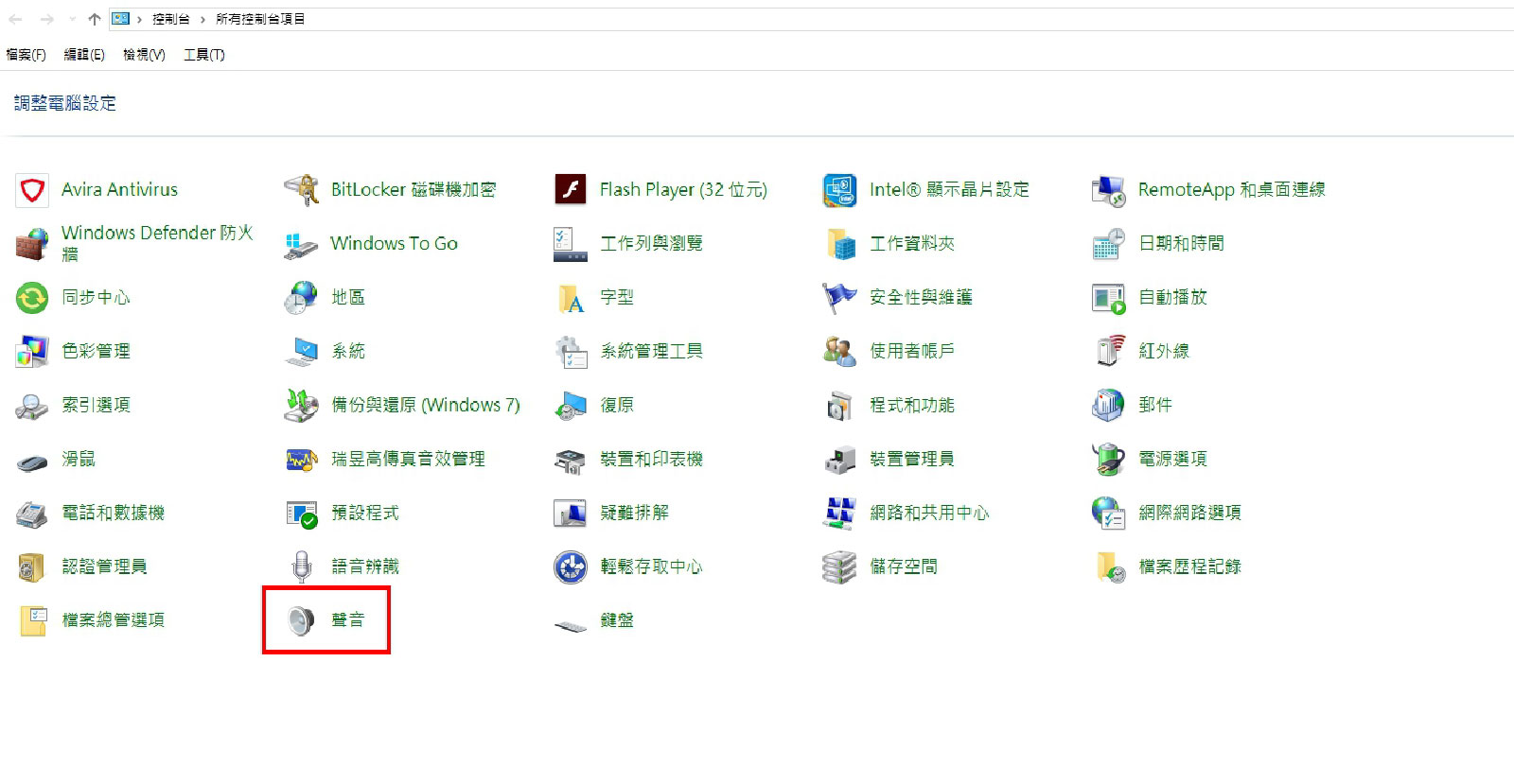Click the 工作列與瀏覽 icon

pyautogui.click(x=571, y=244)
